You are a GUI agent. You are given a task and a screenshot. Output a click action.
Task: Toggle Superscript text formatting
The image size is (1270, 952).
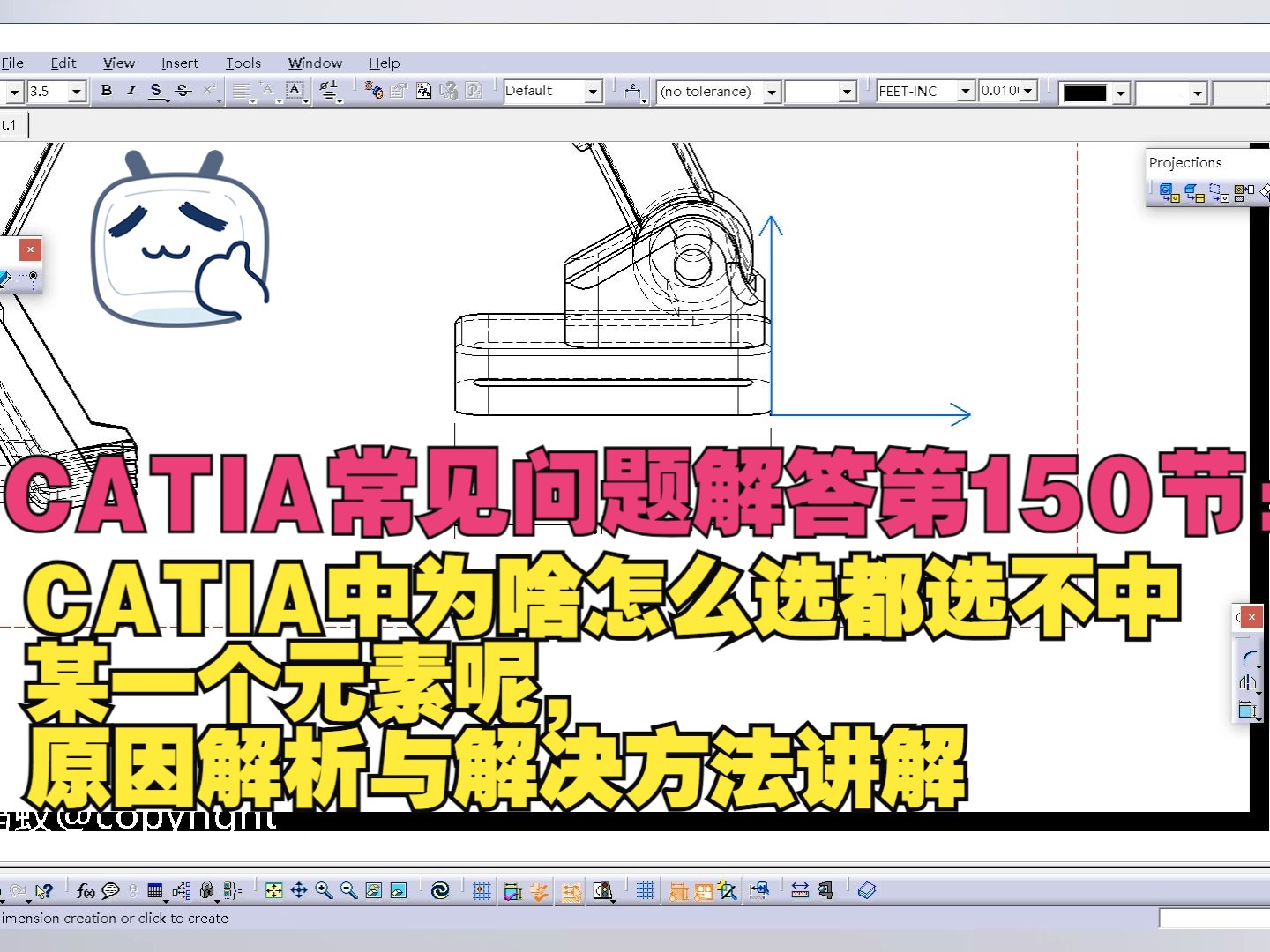[209, 90]
